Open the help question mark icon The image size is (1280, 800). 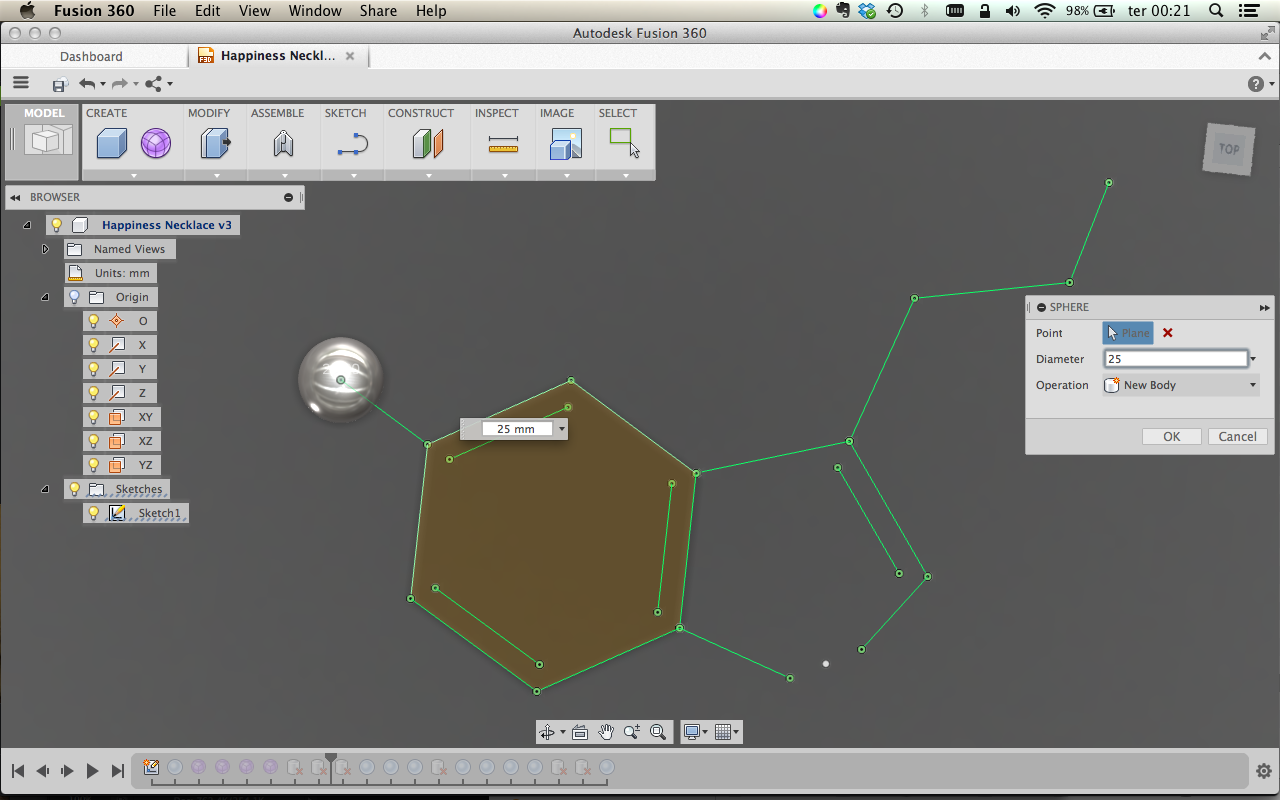coord(1256,84)
